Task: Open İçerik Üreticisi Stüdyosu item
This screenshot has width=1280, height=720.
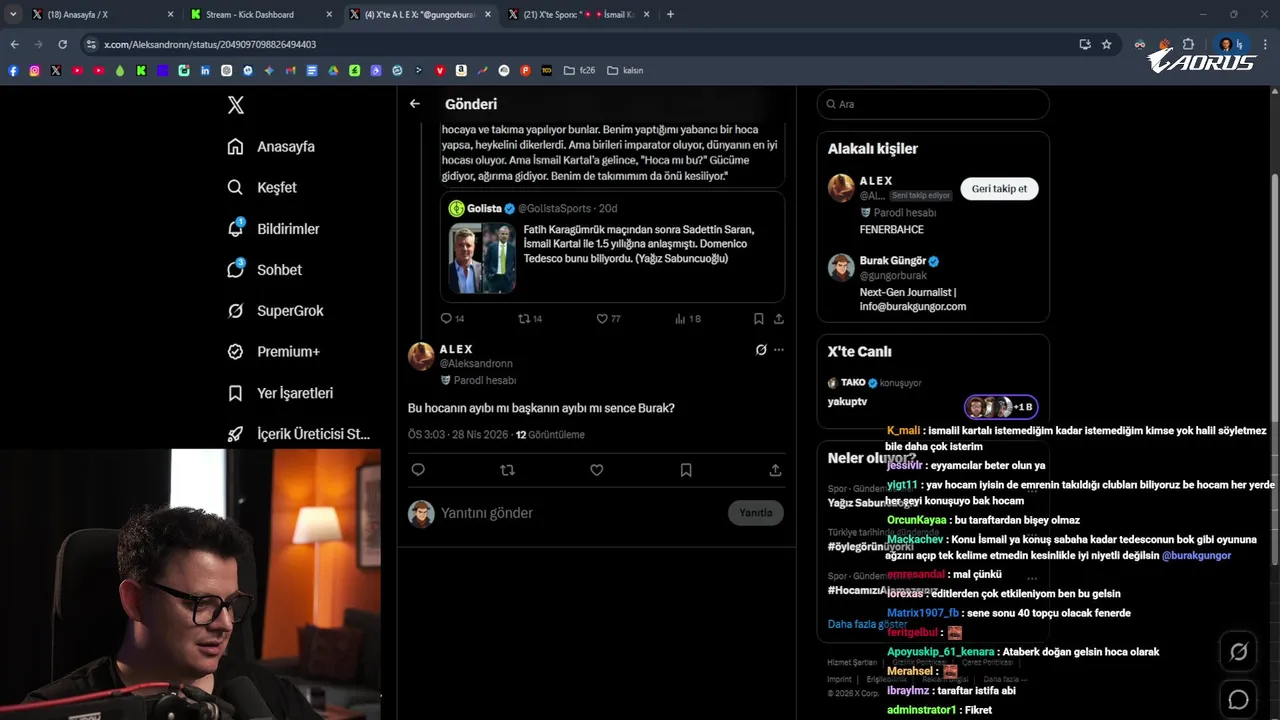Action: coord(299,434)
